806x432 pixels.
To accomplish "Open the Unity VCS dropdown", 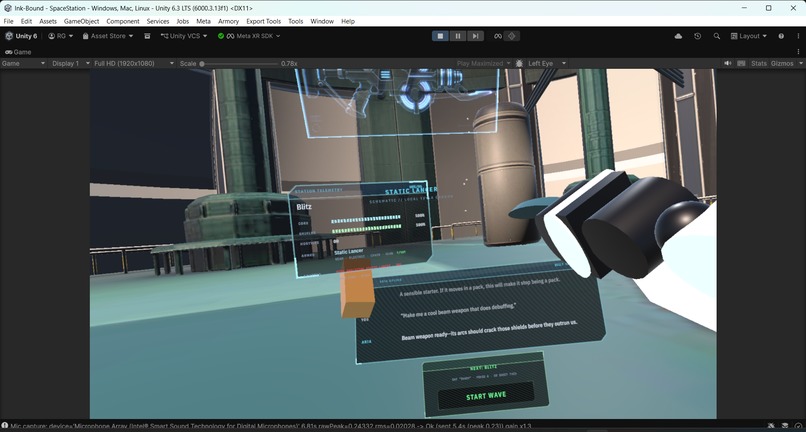I will 184,36.
